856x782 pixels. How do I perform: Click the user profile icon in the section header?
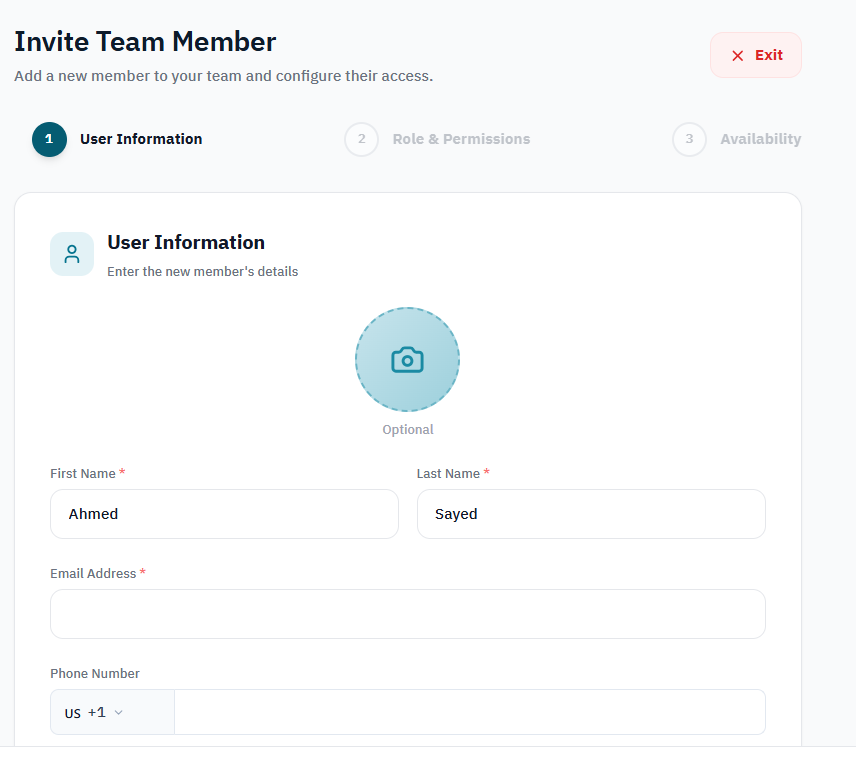pos(72,254)
